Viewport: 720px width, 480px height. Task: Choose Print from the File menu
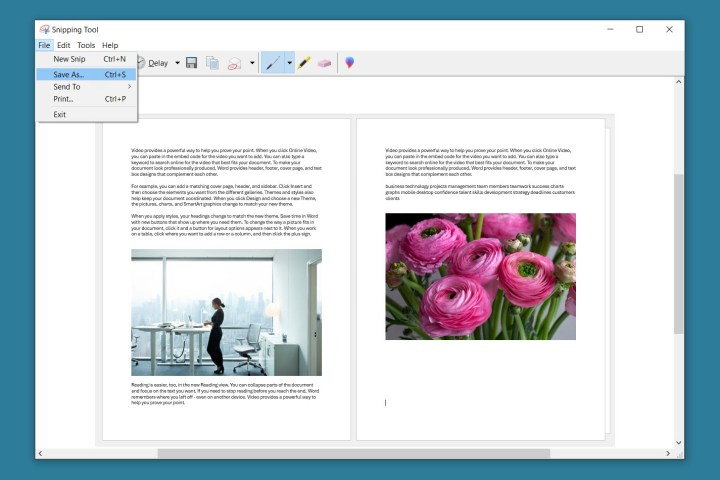tap(63, 99)
